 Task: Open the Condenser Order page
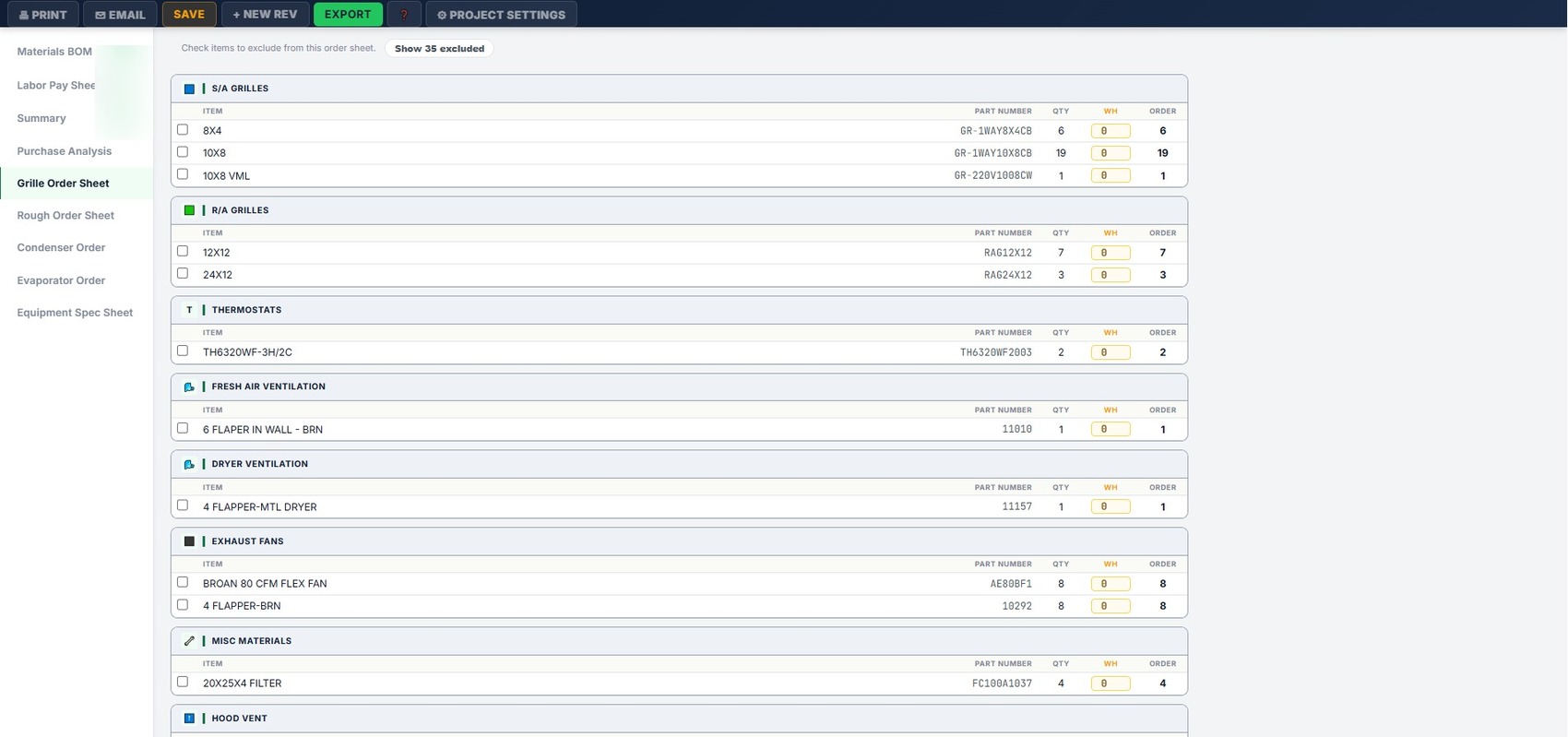pos(61,248)
